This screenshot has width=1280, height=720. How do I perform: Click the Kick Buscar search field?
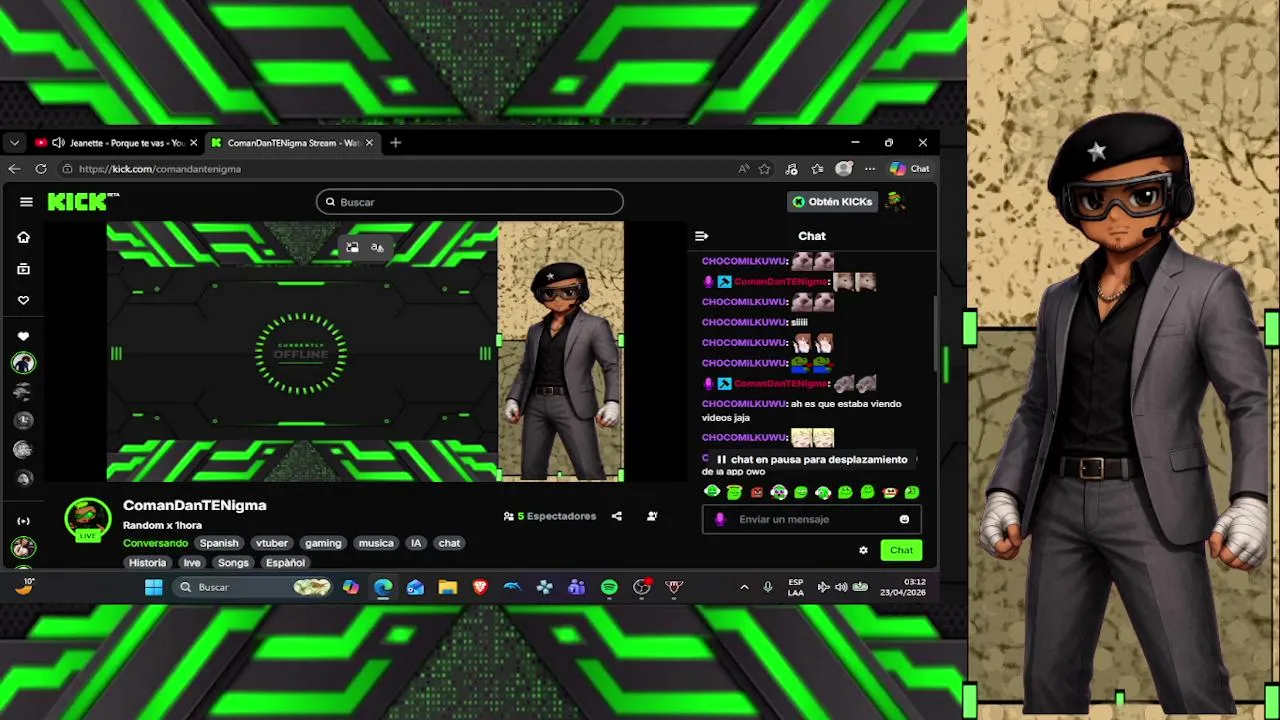470,202
